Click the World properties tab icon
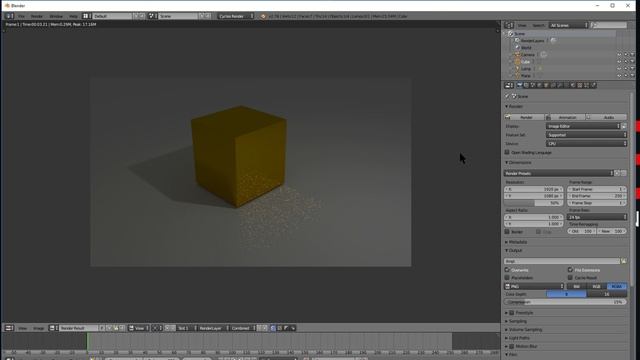The width and height of the screenshot is (640, 360). [540, 85]
